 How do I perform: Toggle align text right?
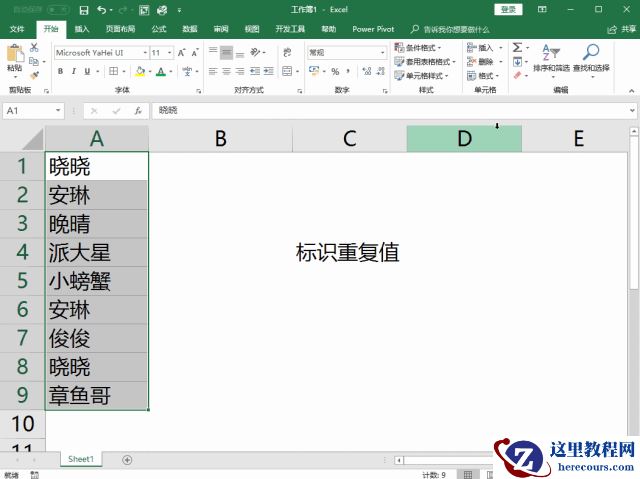click(x=240, y=71)
